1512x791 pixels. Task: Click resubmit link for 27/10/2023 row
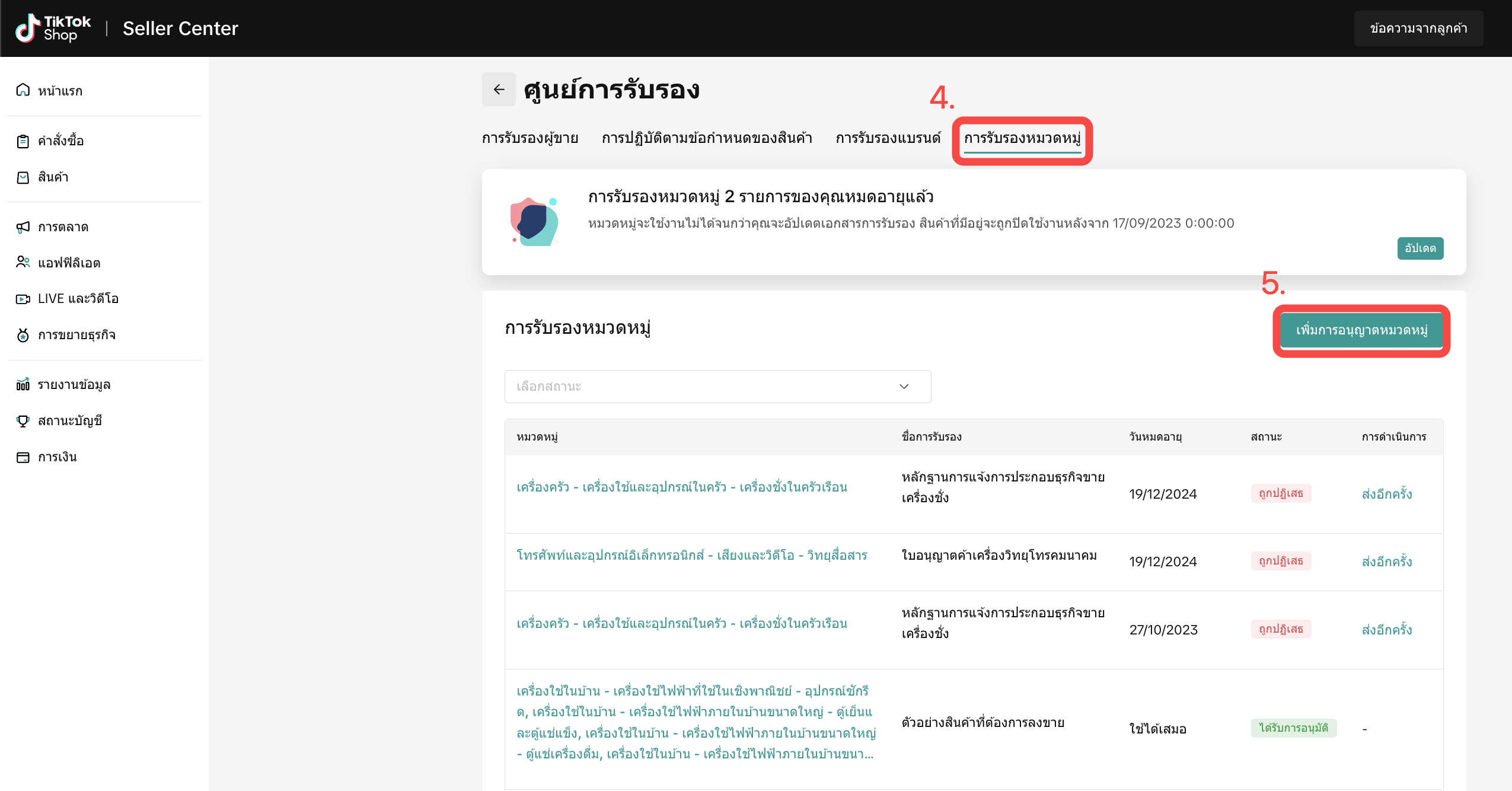[x=1386, y=630]
